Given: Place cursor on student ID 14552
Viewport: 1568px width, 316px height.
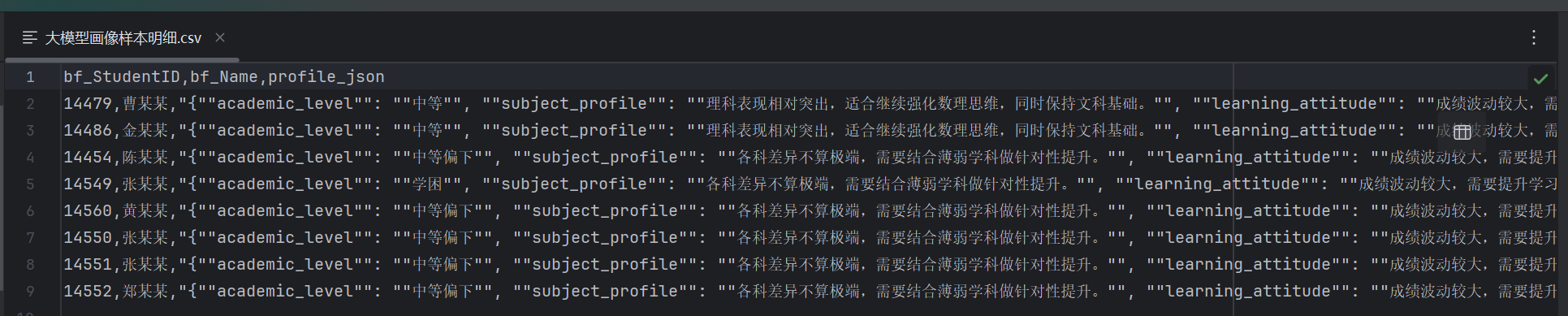Looking at the screenshot, I should click(88, 291).
